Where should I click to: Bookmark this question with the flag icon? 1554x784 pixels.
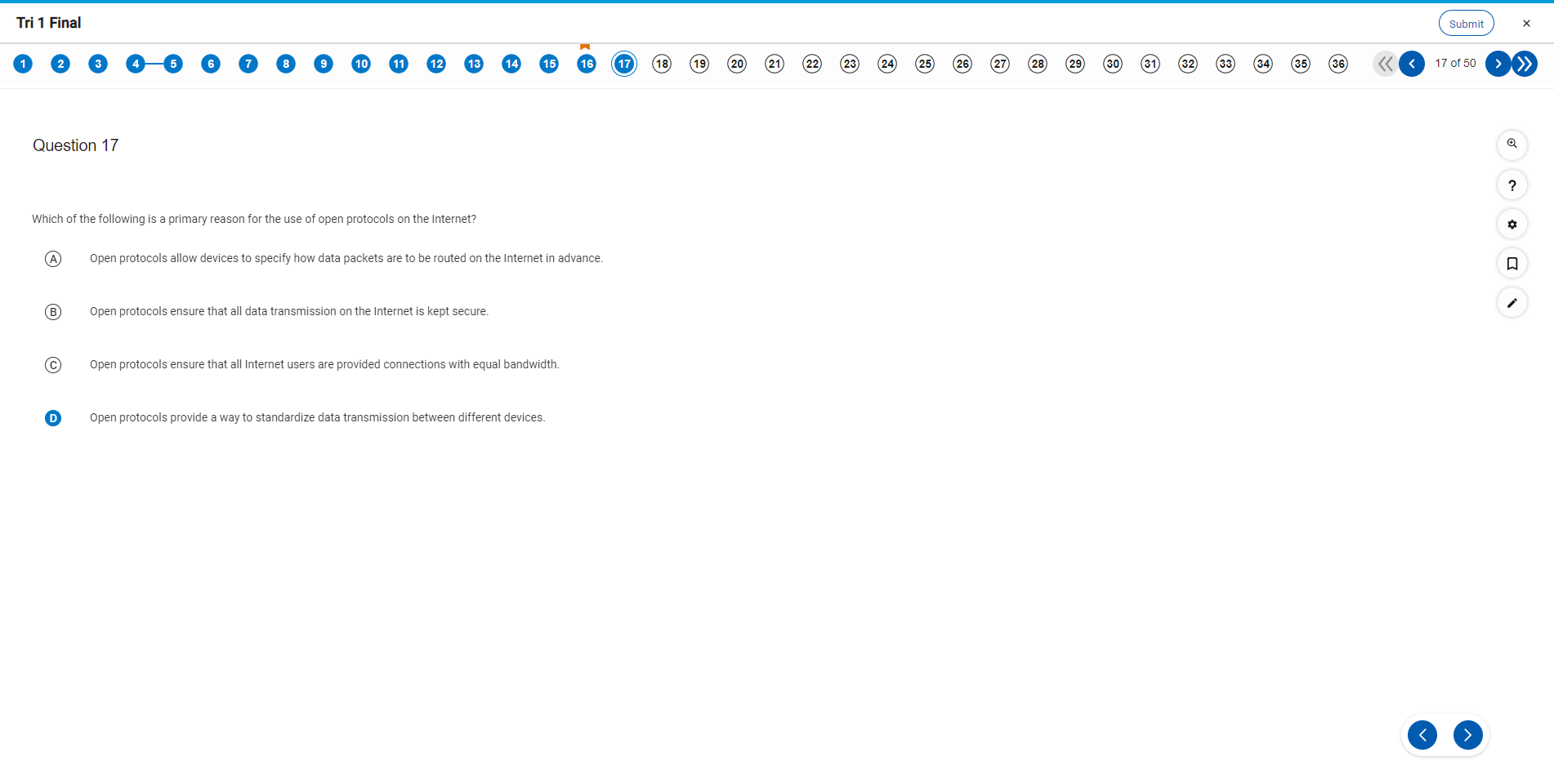pyautogui.click(x=1512, y=264)
